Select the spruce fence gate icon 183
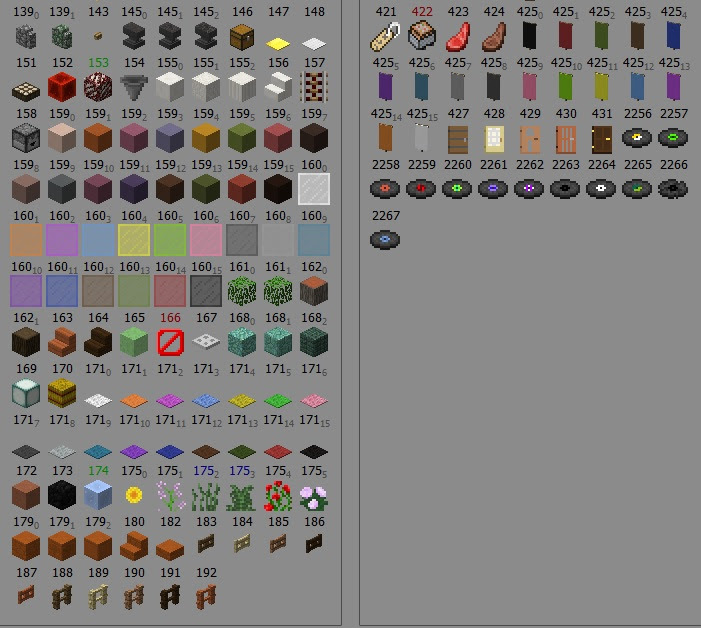The image size is (701, 628). (x=206, y=544)
